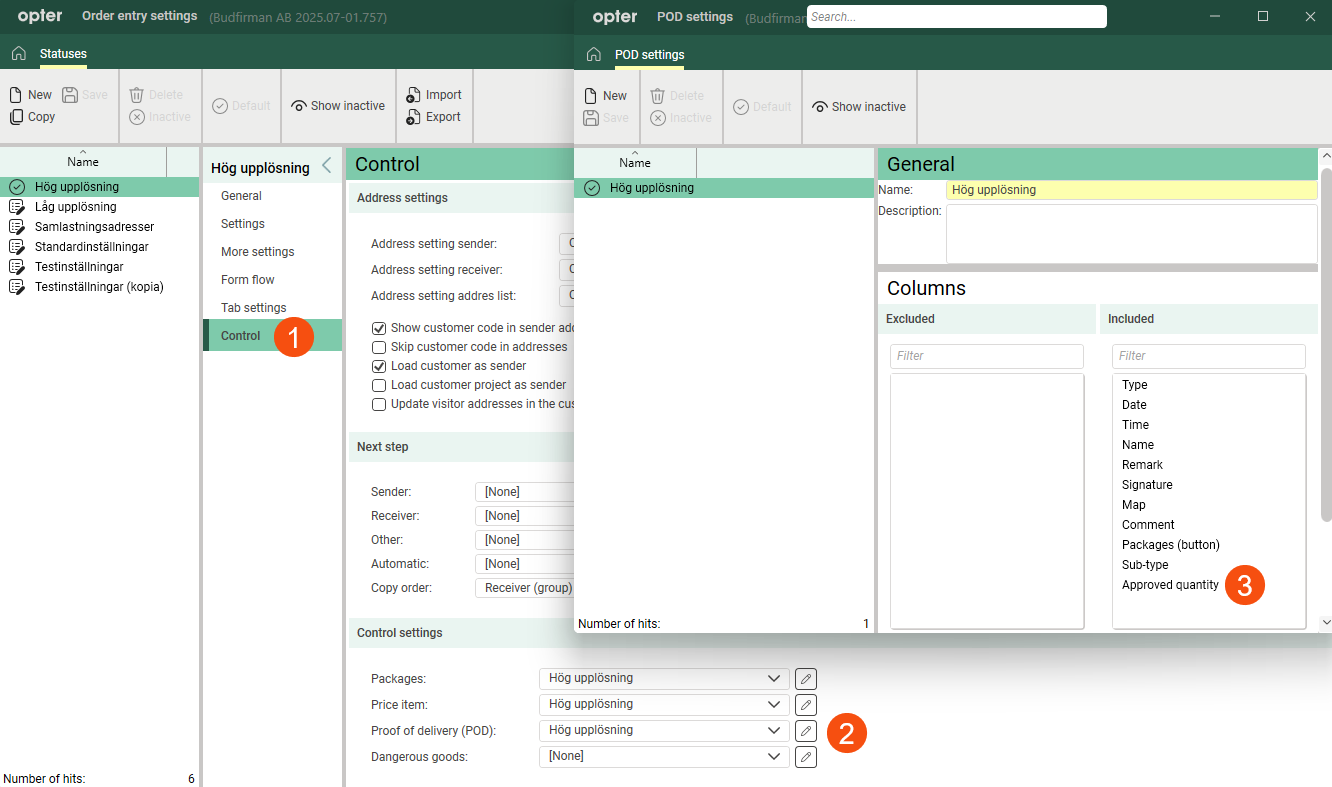Uncheck Load customer as sender
Viewport: 1332px width, 787px height.
pyautogui.click(x=379, y=366)
